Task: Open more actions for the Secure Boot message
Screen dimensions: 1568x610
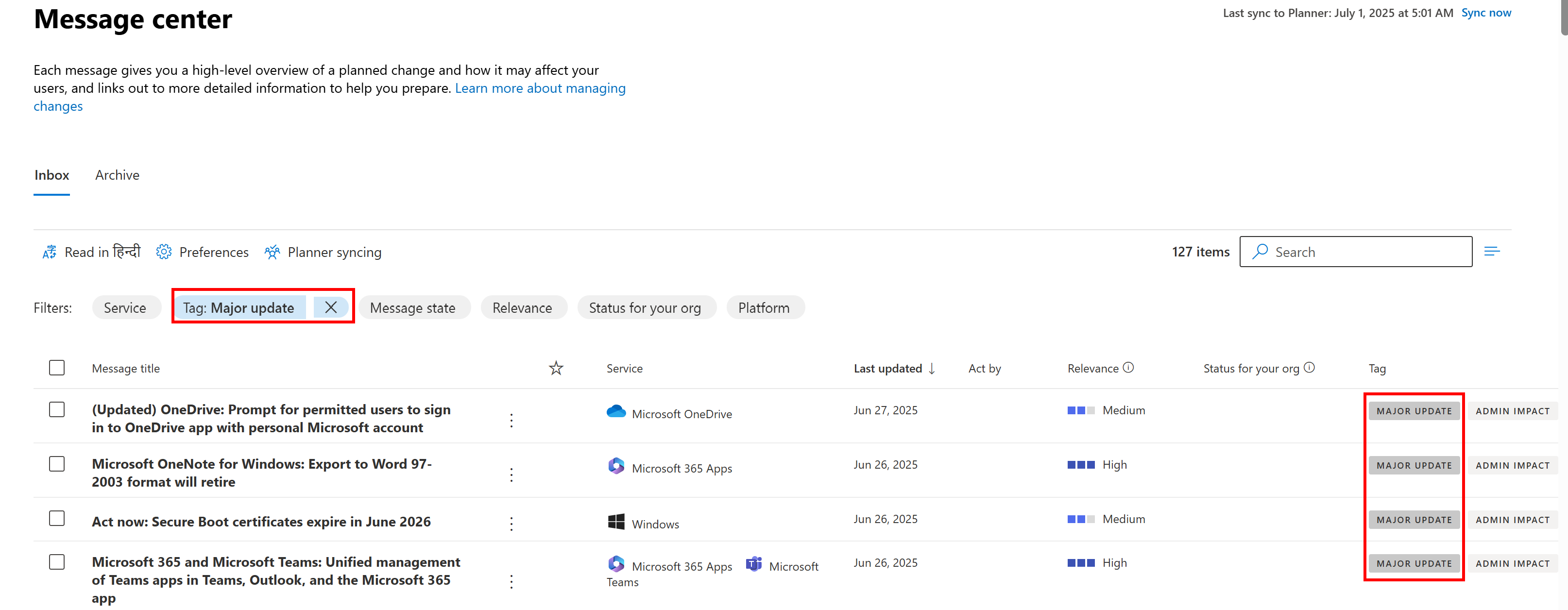Action: pos(511,523)
